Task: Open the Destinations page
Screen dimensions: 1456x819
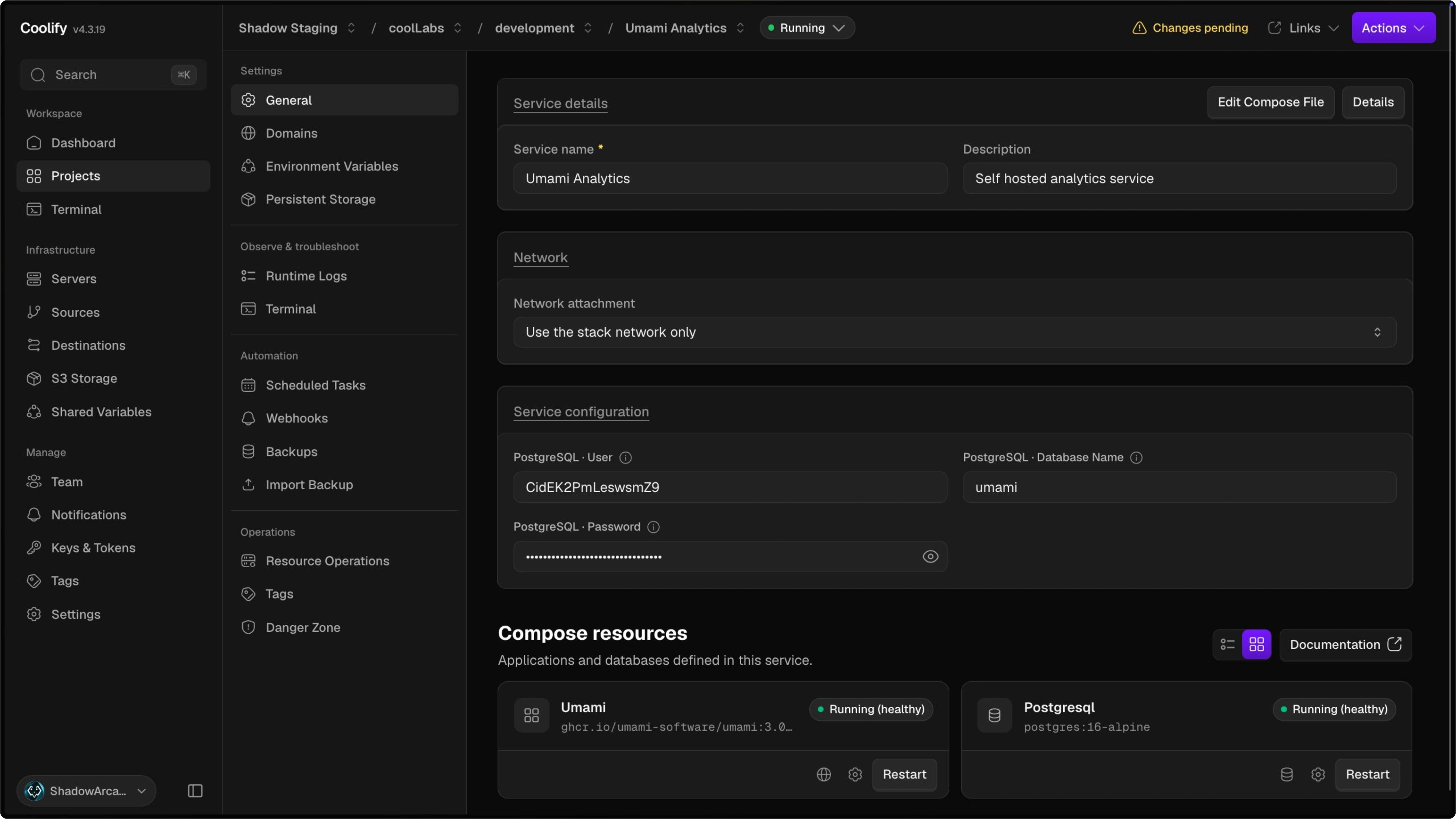Action: click(114, 345)
